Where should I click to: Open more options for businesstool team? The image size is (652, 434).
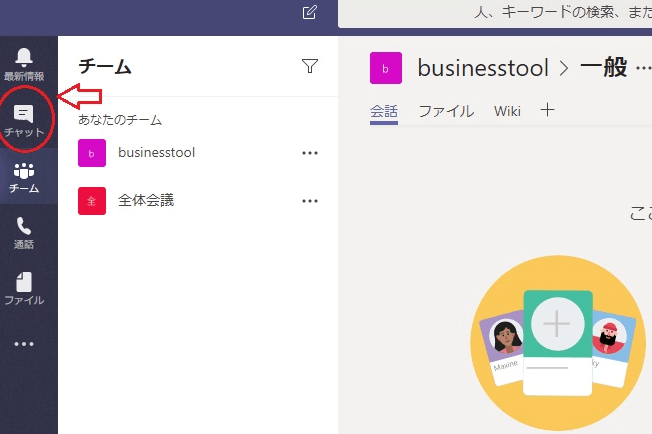click(310, 153)
